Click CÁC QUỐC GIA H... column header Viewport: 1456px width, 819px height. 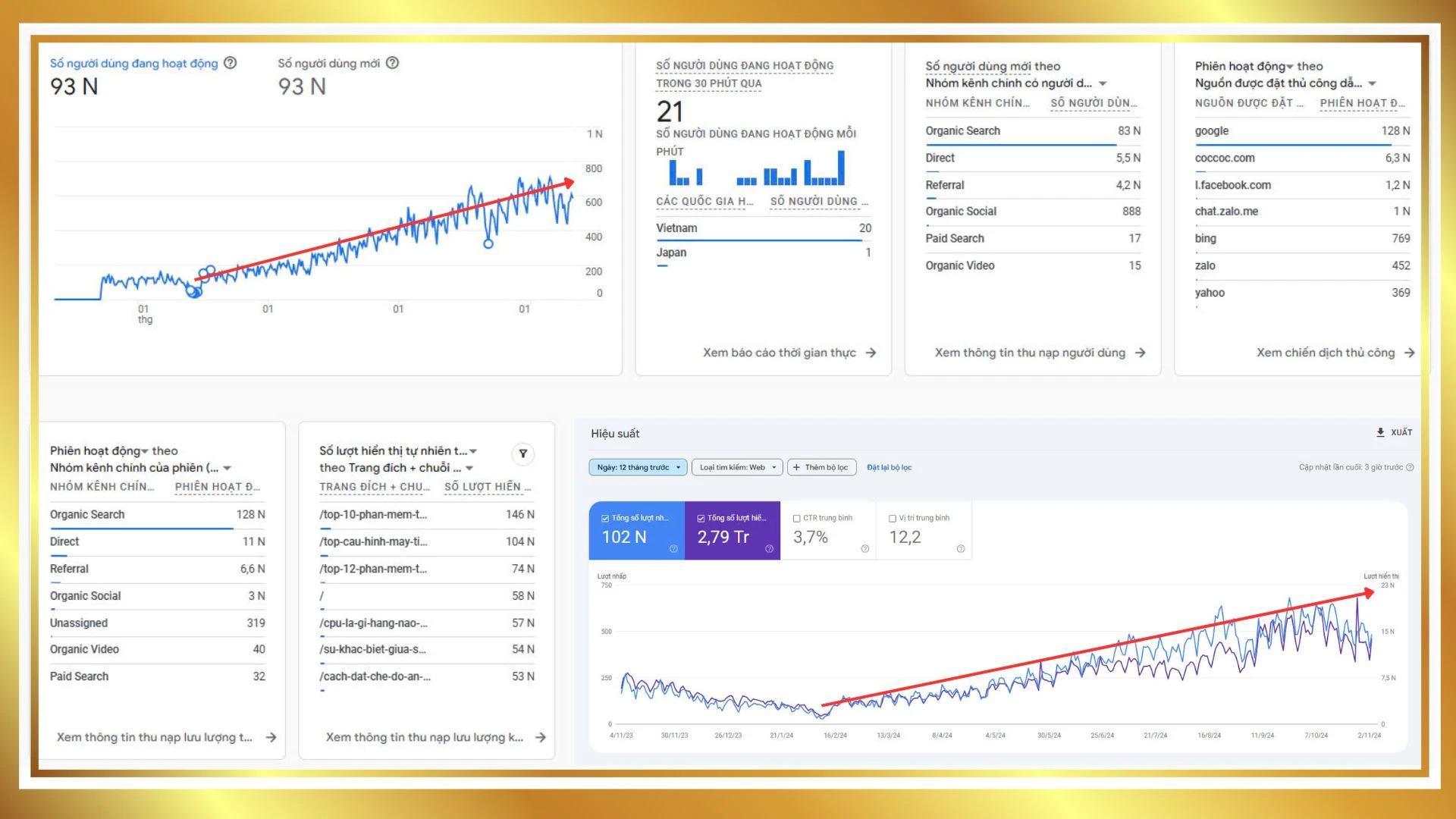[x=704, y=201]
